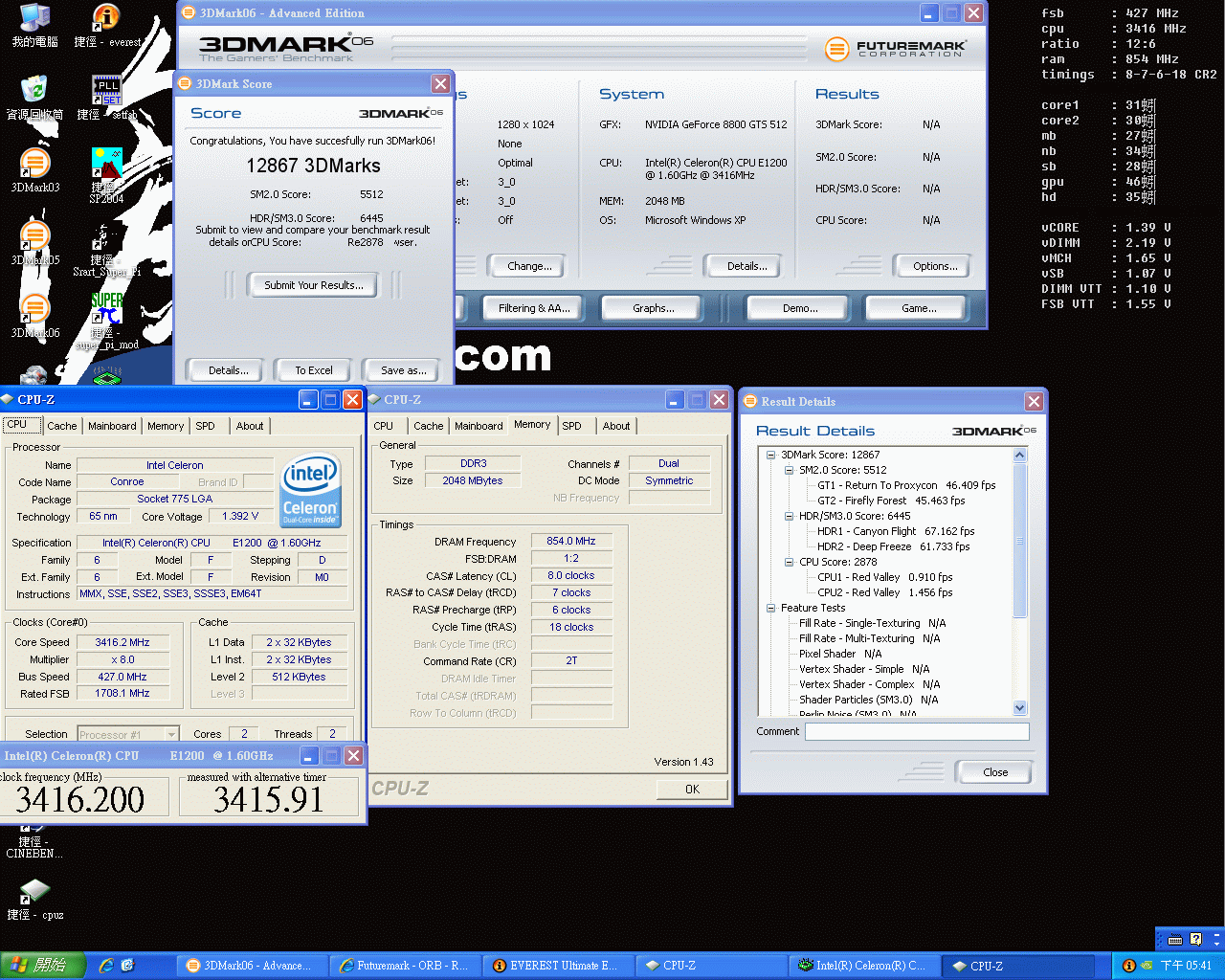The height and width of the screenshot is (980, 1225).
Task: Collapse the 3DMark Score: 12867 tree node
Action: (770, 456)
